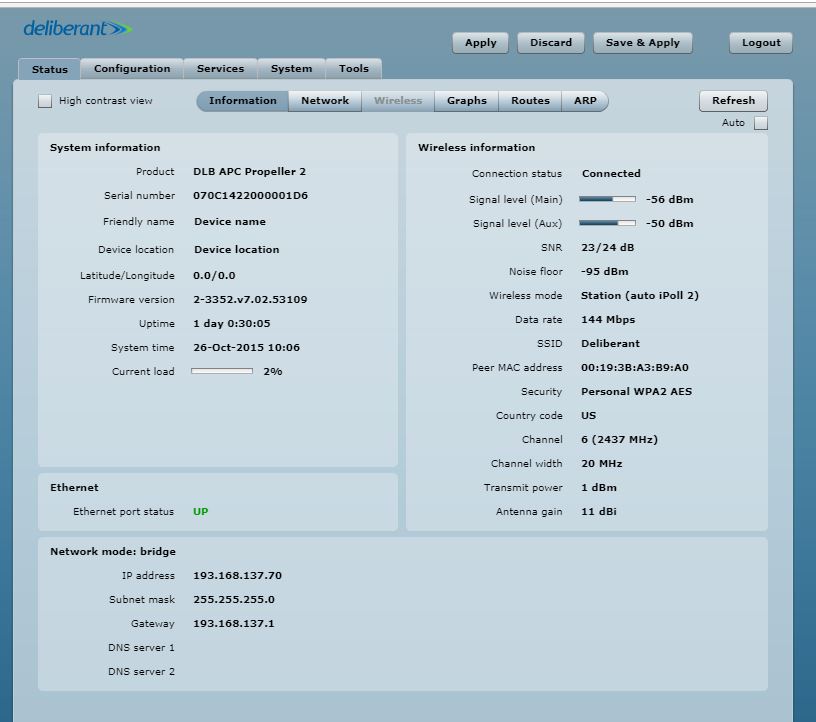Click Save & Apply button
The image size is (816, 722).
coord(643,43)
